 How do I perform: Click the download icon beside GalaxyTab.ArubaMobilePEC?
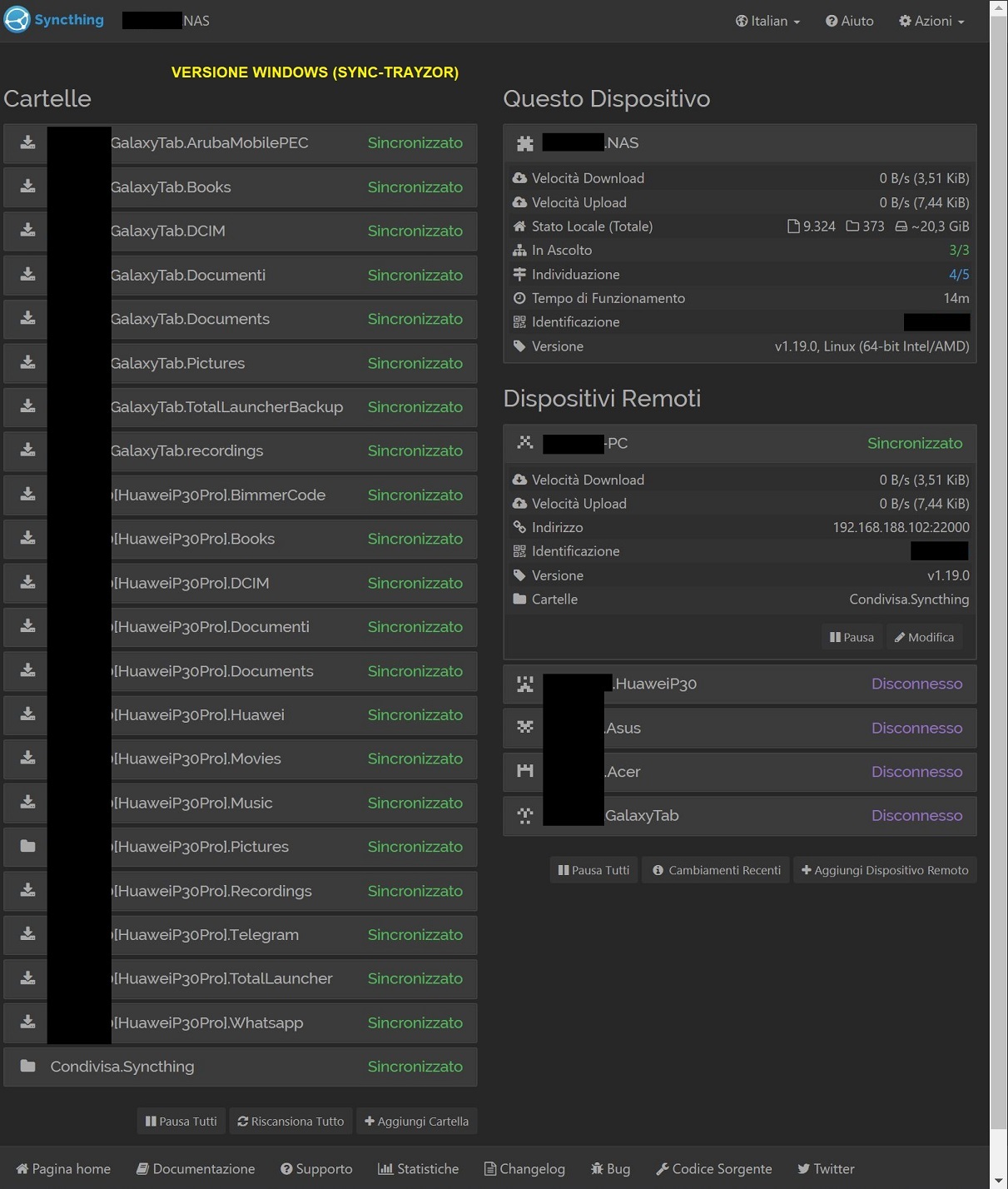click(27, 142)
